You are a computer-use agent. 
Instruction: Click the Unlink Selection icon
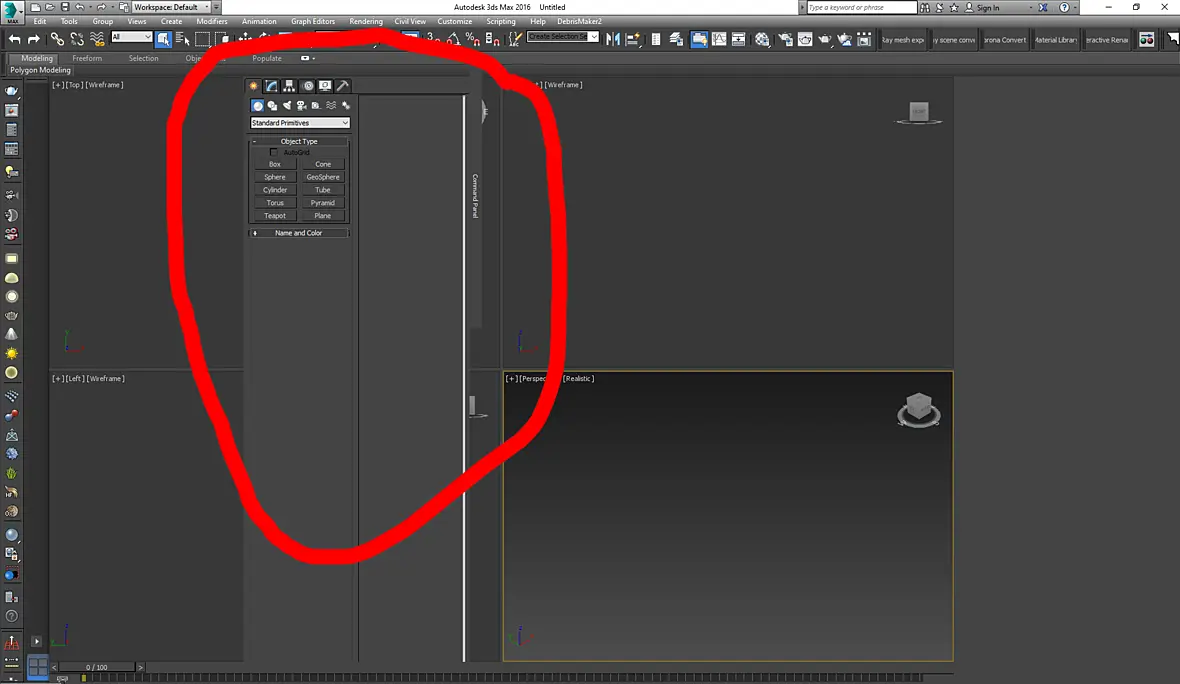click(x=77, y=39)
